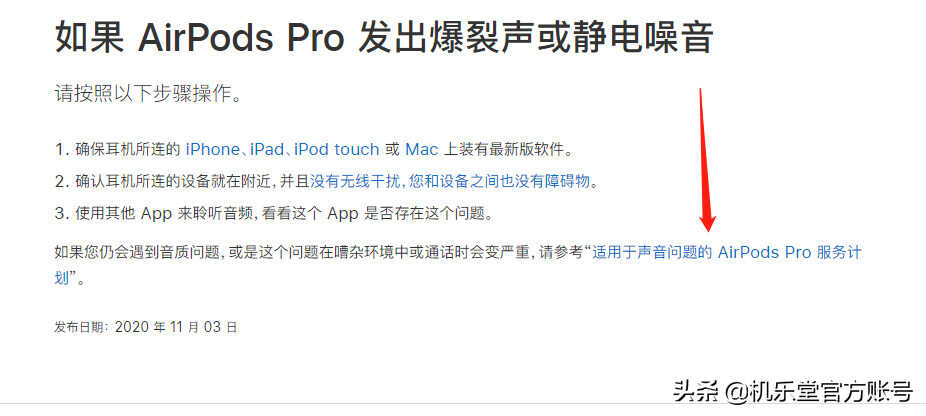Follow the iPod touch link
The image size is (926, 416).
click(337, 150)
